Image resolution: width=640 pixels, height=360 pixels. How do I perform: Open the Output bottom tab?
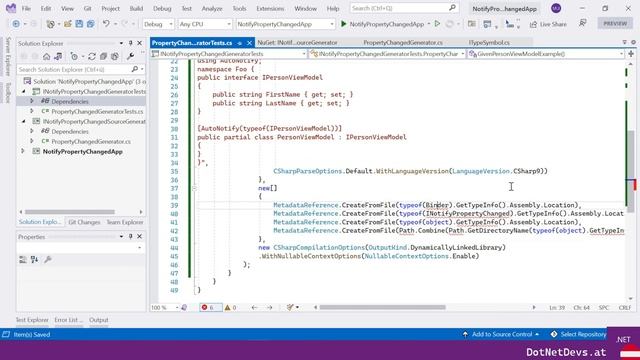99,320
